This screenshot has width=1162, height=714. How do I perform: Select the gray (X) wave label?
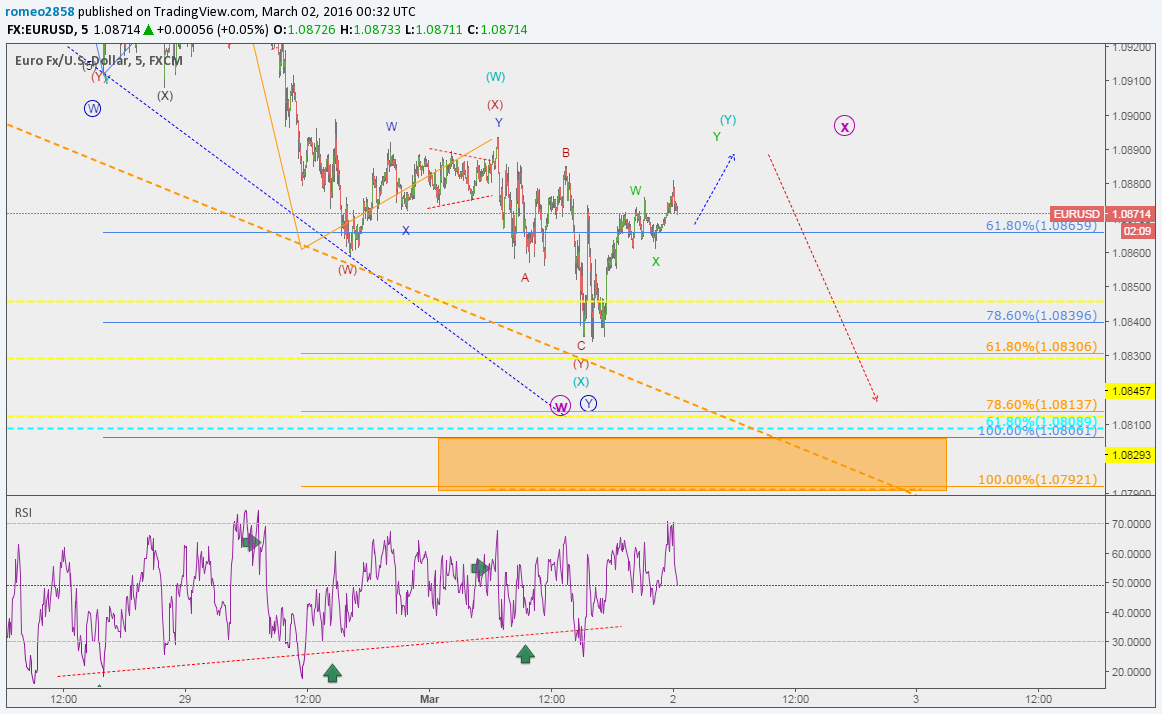click(x=165, y=95)
